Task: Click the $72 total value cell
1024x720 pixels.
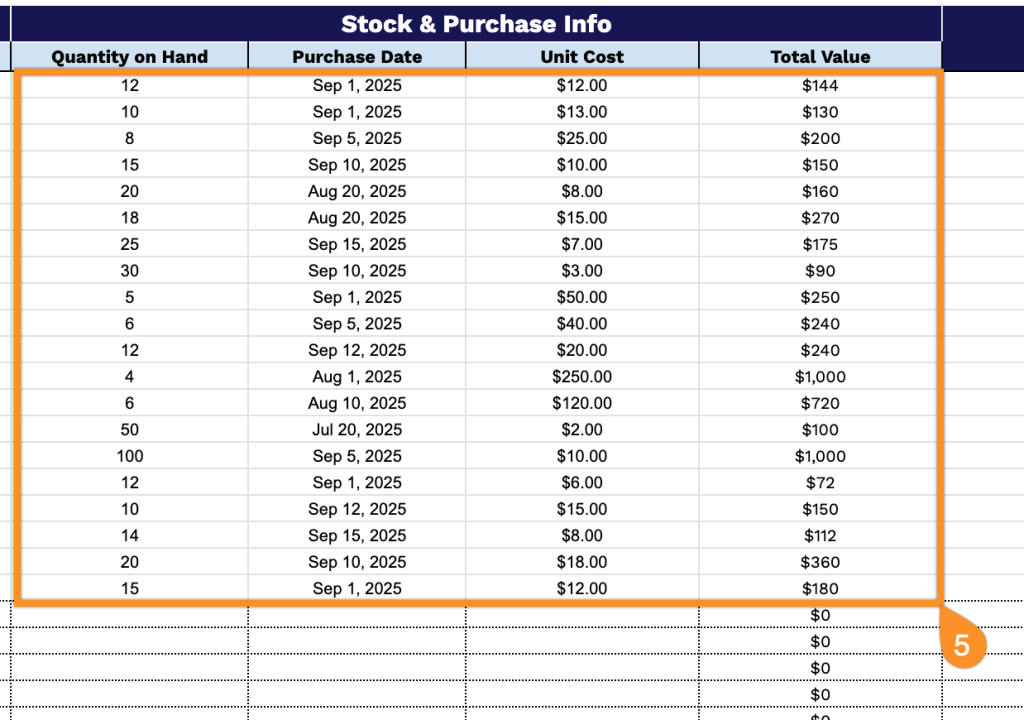Action: (820, 483)
